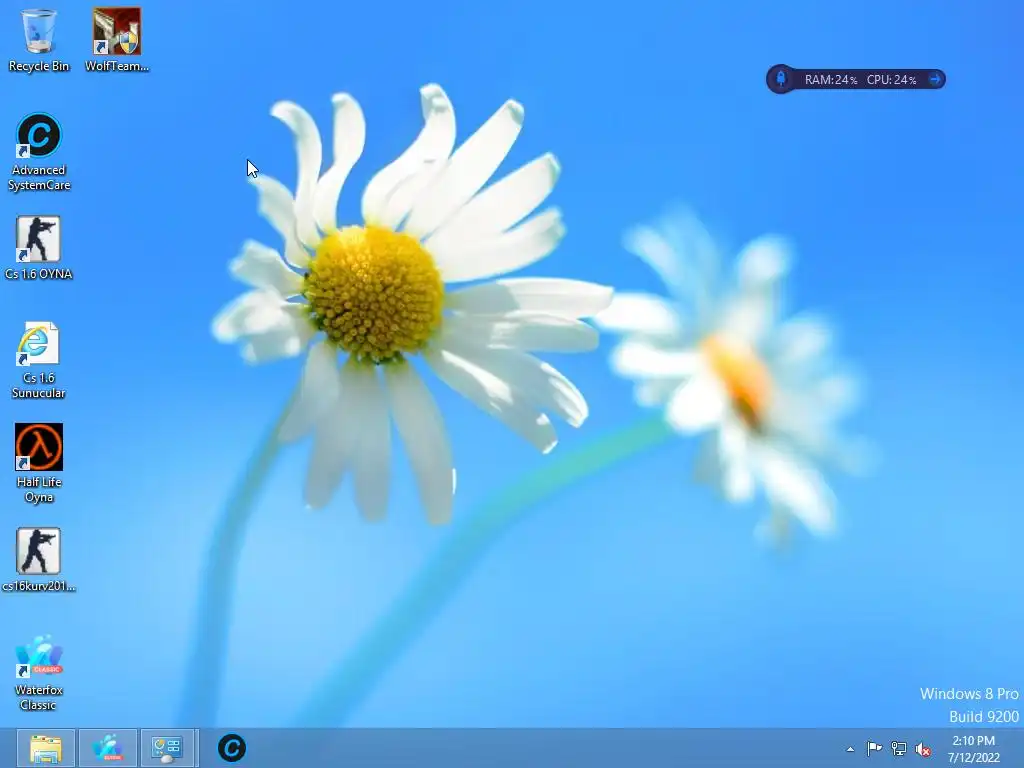Select the Cs 1.6 Sunucular shortcut
1024x768 pixels.
[x=39, y=360]
